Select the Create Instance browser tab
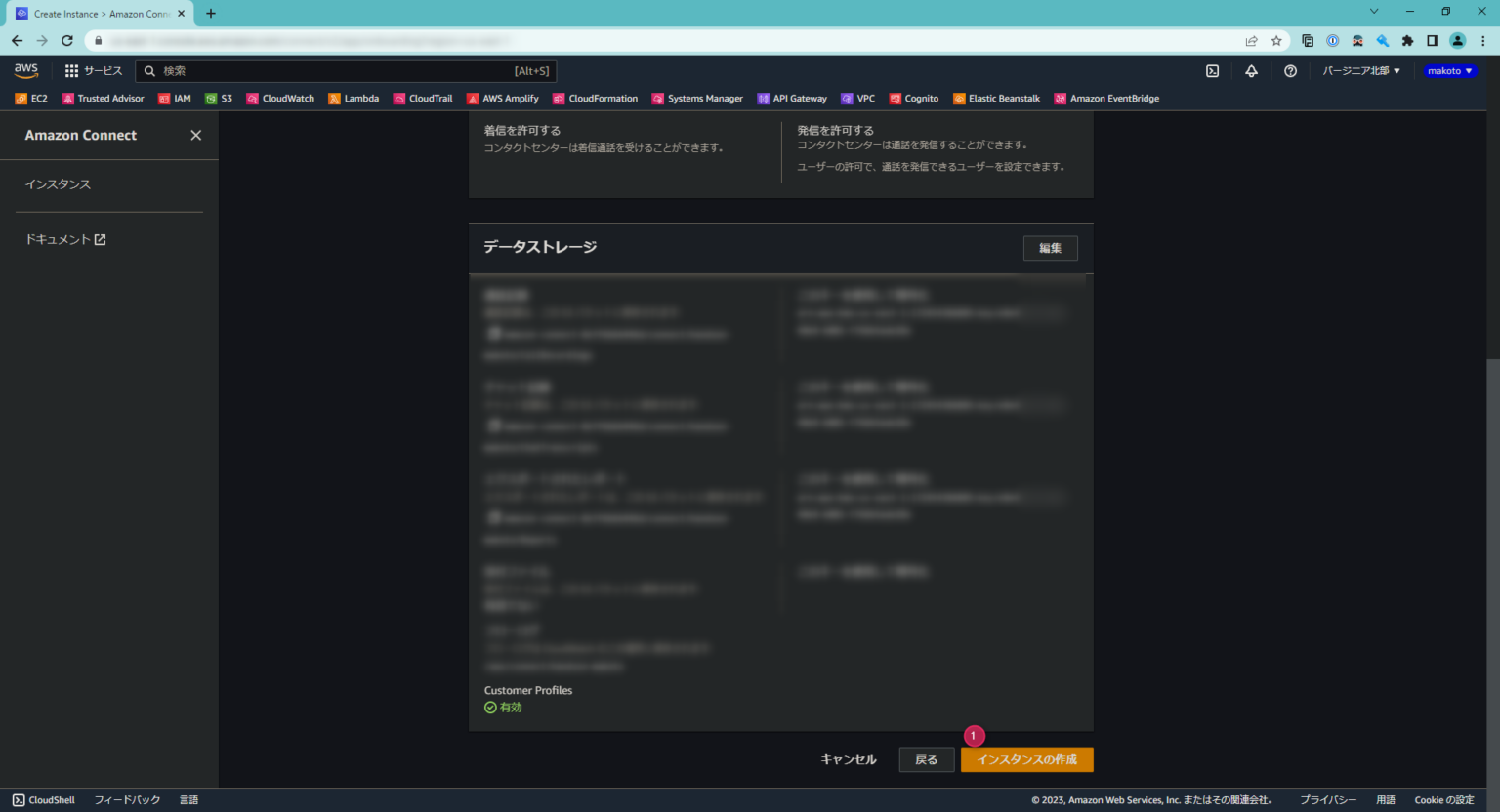This screenshot has height=812, width=1500. click(x=98, y=14)
